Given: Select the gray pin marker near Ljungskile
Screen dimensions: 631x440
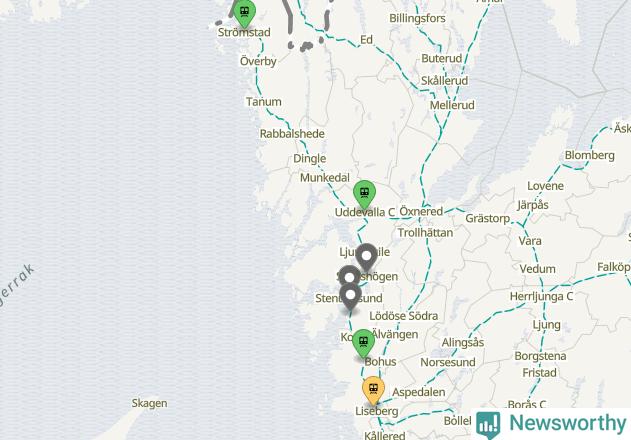Looking at the screenshot, I should click(366, 258).
